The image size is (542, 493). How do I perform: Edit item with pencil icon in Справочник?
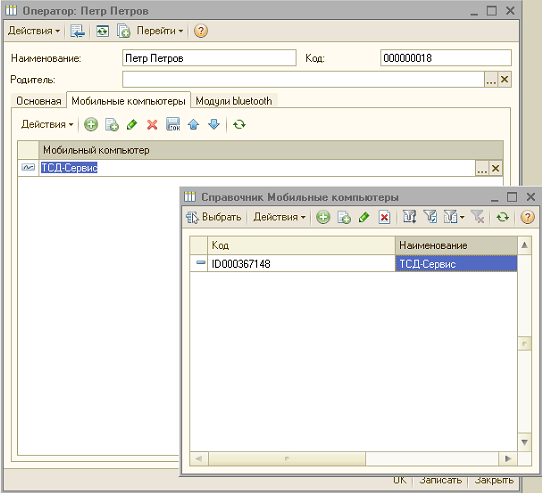[364, 217]
